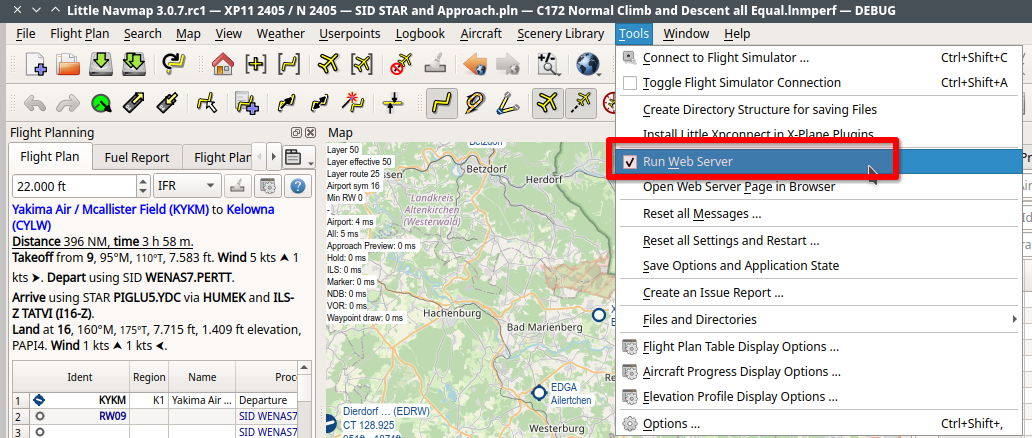Choose Reset all Messages in Tools menu
Viewport: 1032px width, 438px height.
pyautogui.click(x=817, y=214)
